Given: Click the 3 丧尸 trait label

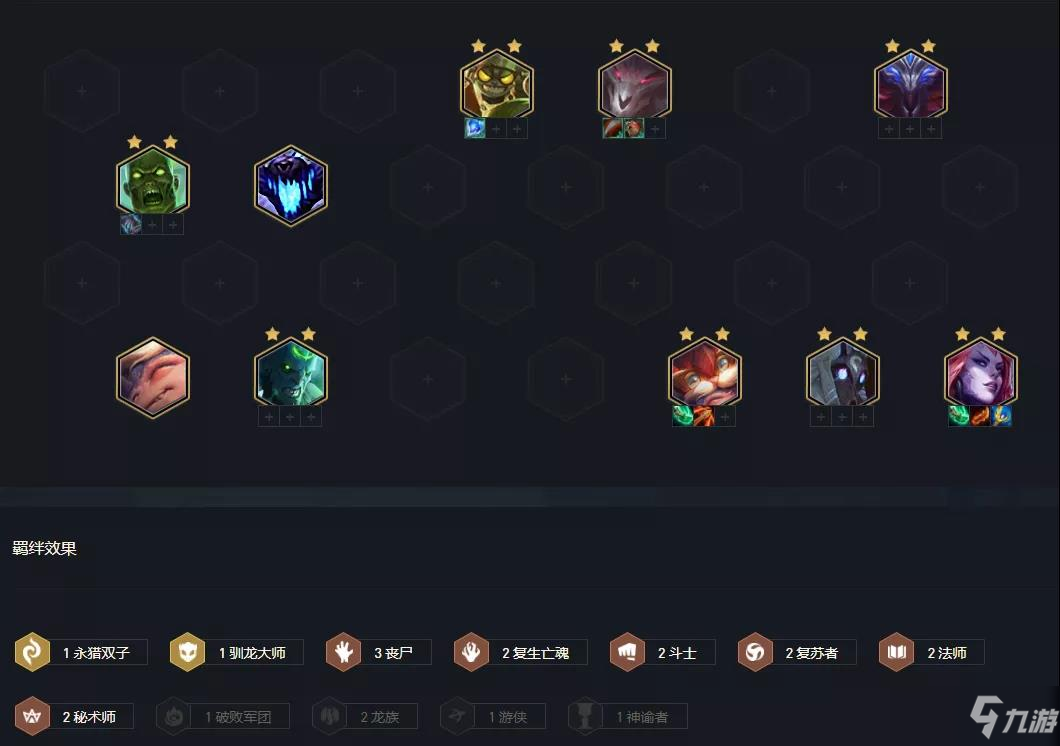Looking at the screenshot, I should (x=393, y=653).
